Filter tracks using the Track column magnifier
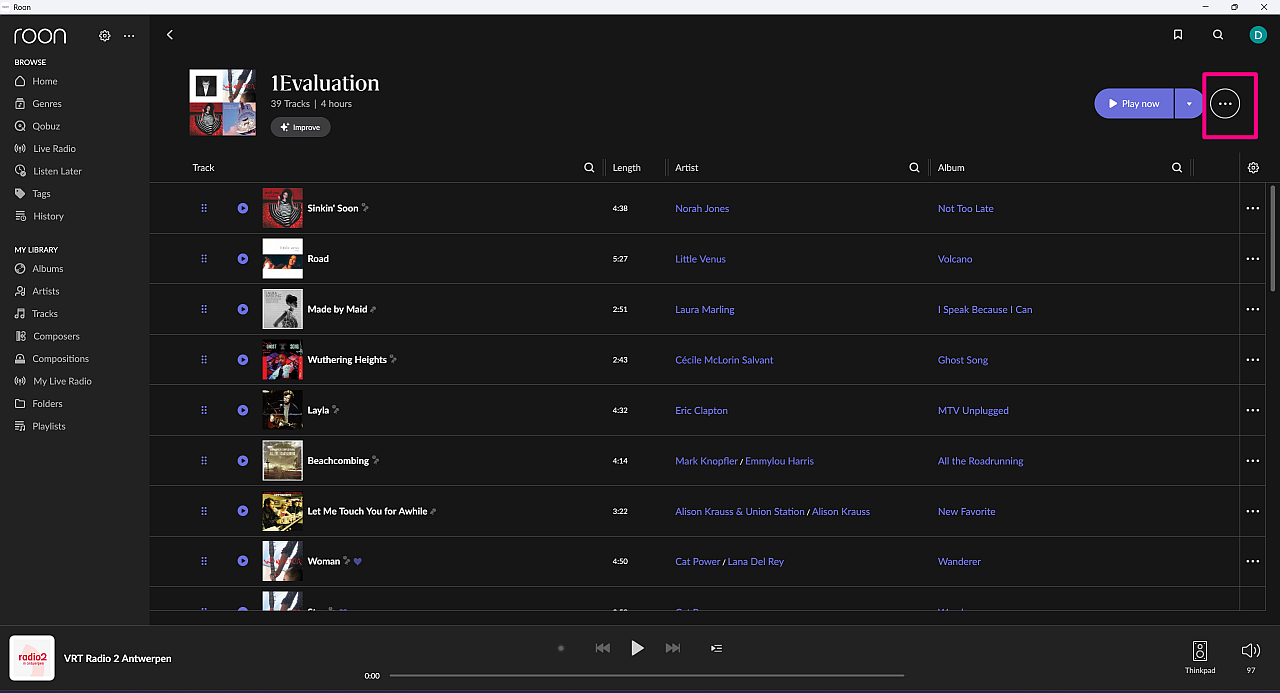The width and height of the screenshot is (1280, 693). 589,168
